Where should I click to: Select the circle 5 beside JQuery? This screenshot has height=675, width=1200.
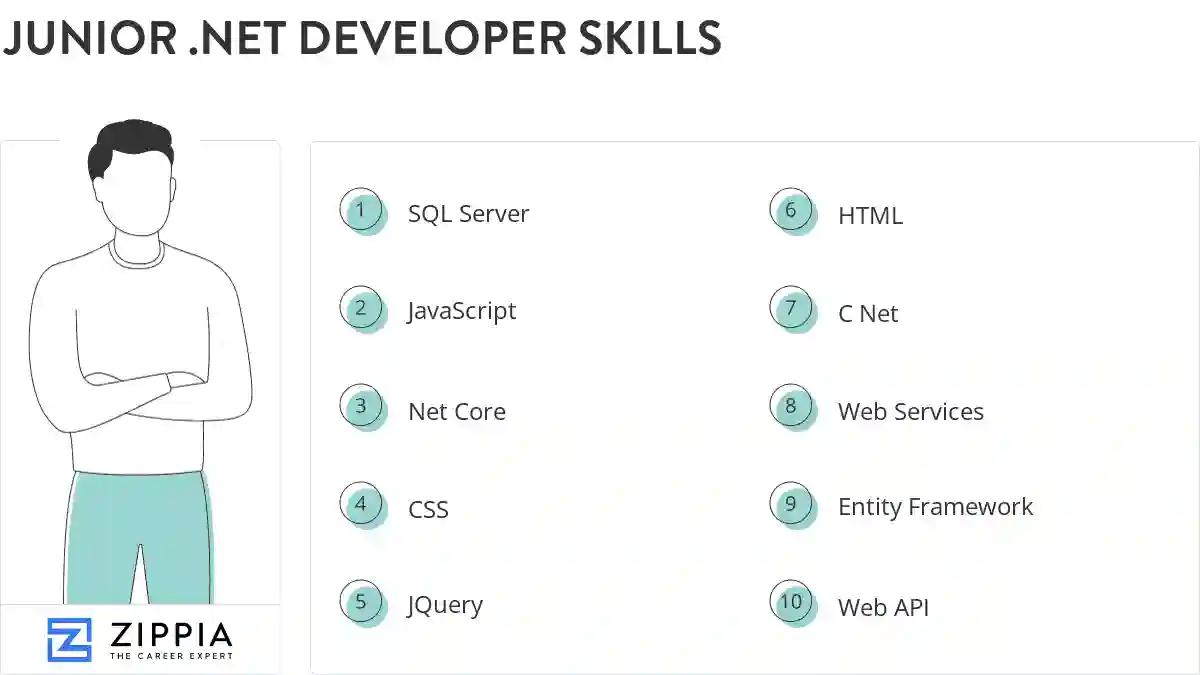pos(362,602)
